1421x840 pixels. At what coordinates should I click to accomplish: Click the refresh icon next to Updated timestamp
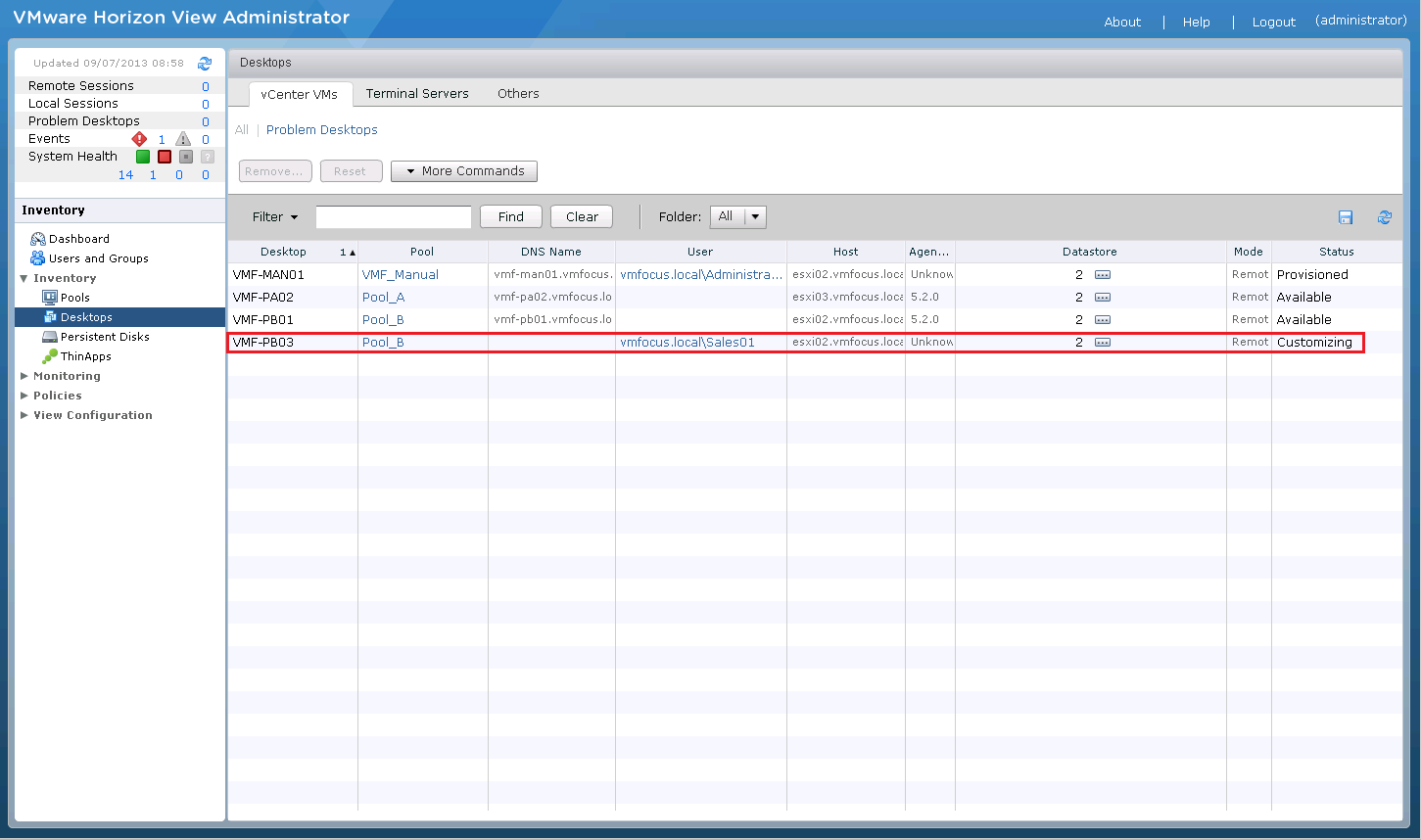pyautogui.click(x=205, y=64)
